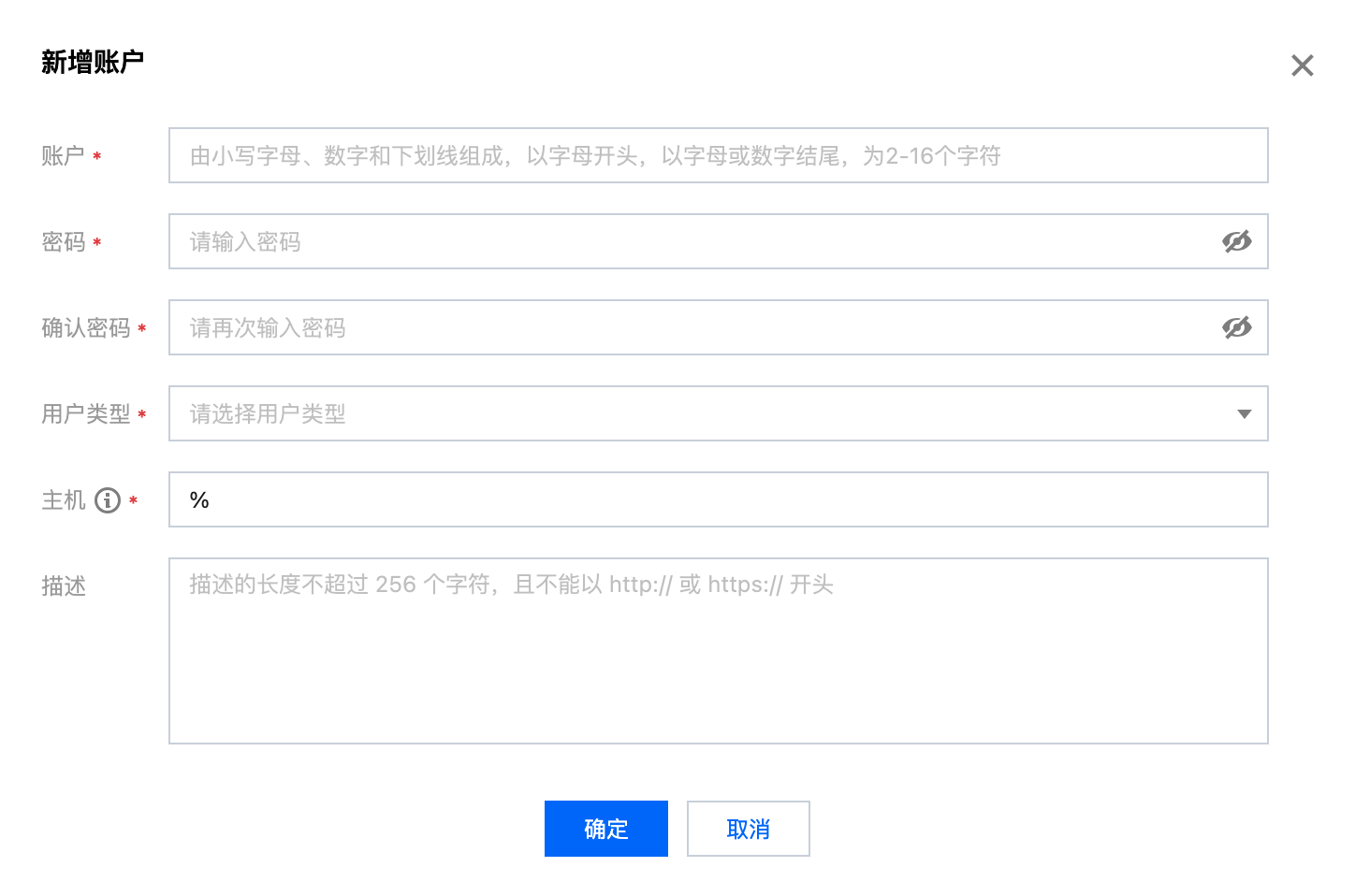The image size is (1355, 896).
Task: Click the info icon next to 主机
Action: 108,500
